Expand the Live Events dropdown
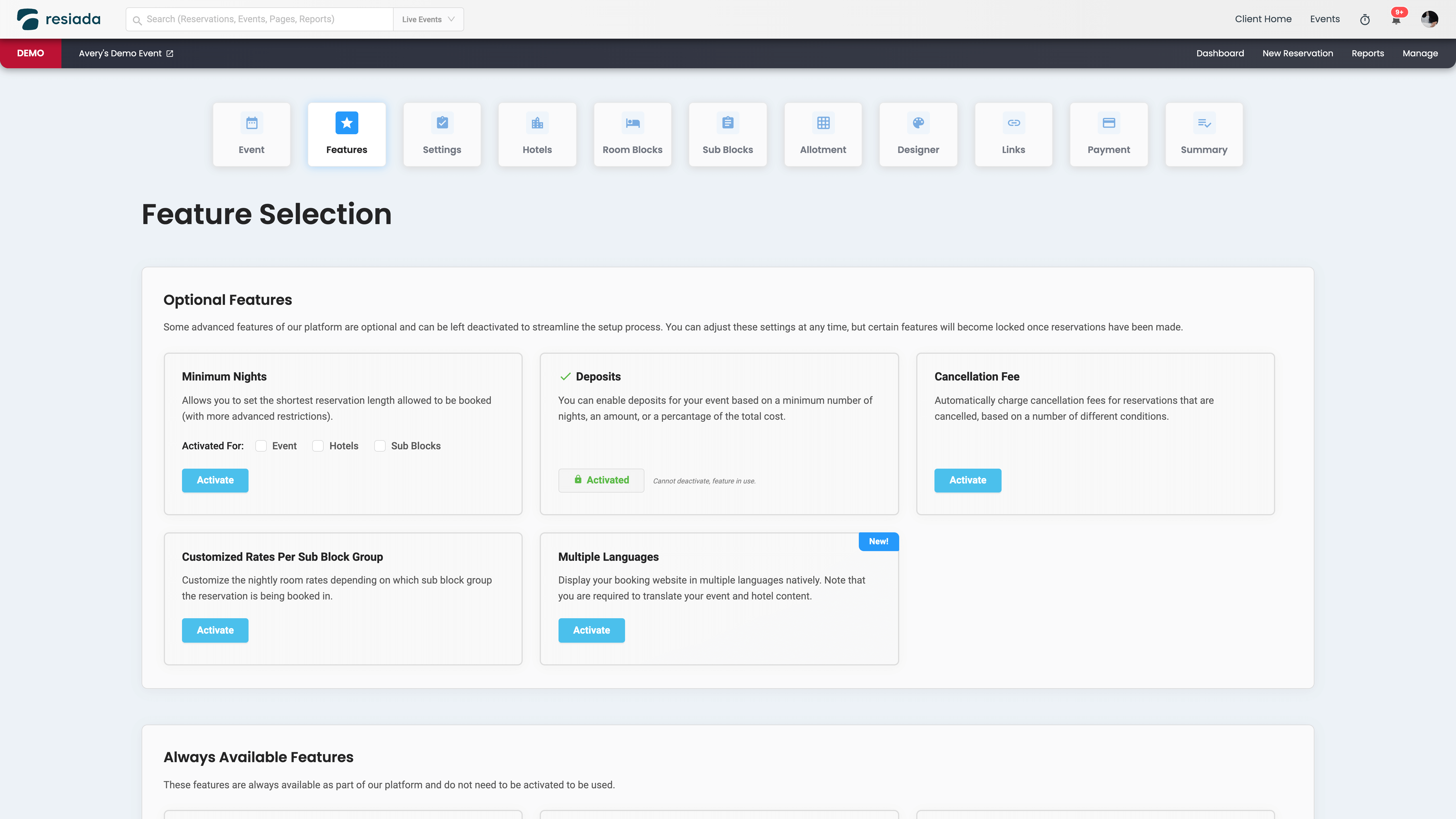Screen dimensions: 1456x819 pyautogui.click(x=428, y=19)
